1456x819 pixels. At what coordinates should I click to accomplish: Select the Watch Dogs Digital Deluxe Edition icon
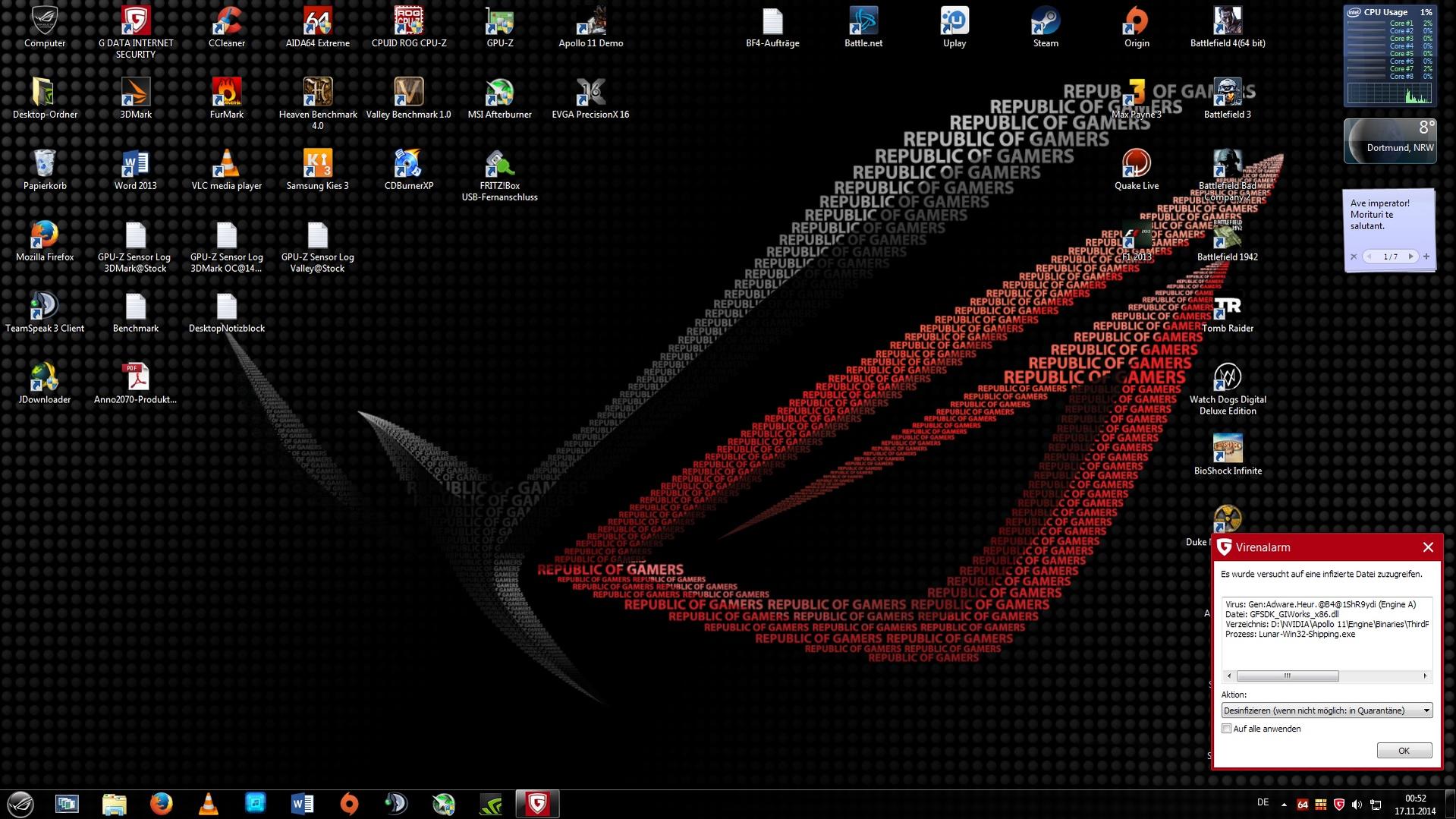click(1228, 389)
